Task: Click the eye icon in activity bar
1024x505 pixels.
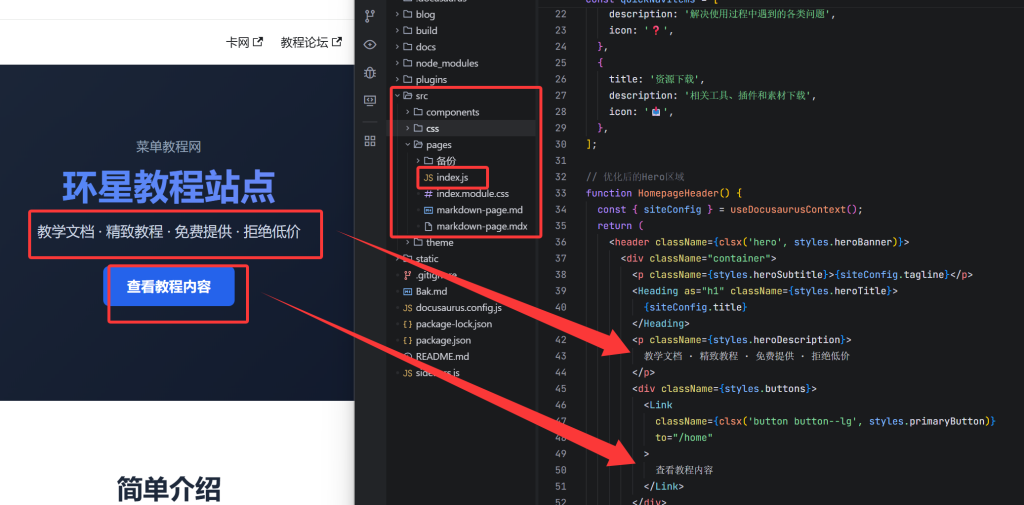Action: point(370,44)
